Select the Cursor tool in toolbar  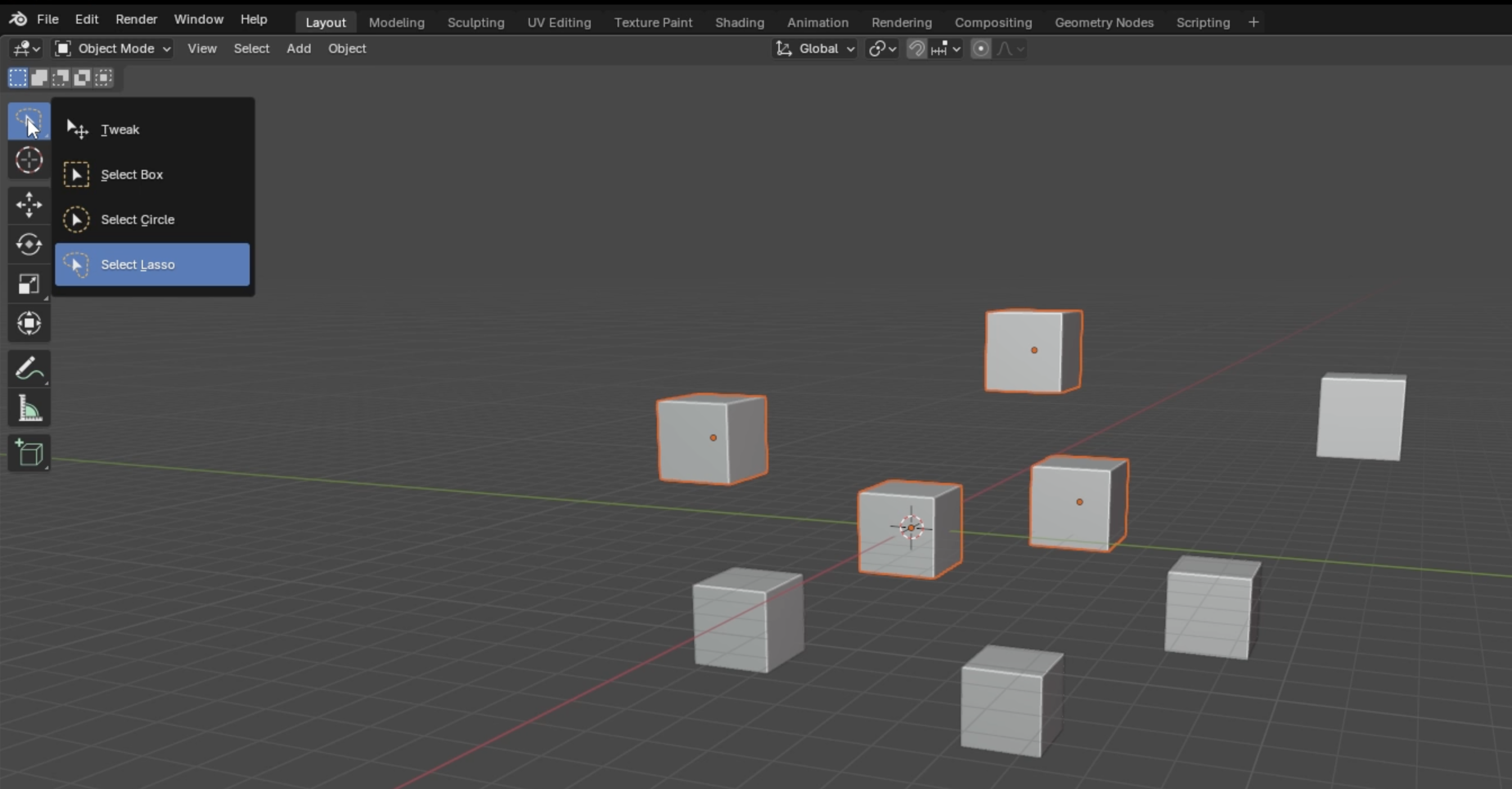29,160
